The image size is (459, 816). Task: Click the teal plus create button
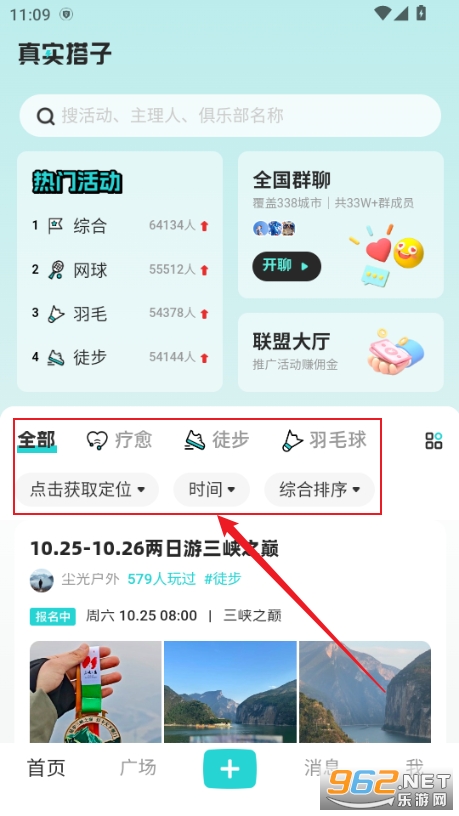230,769
